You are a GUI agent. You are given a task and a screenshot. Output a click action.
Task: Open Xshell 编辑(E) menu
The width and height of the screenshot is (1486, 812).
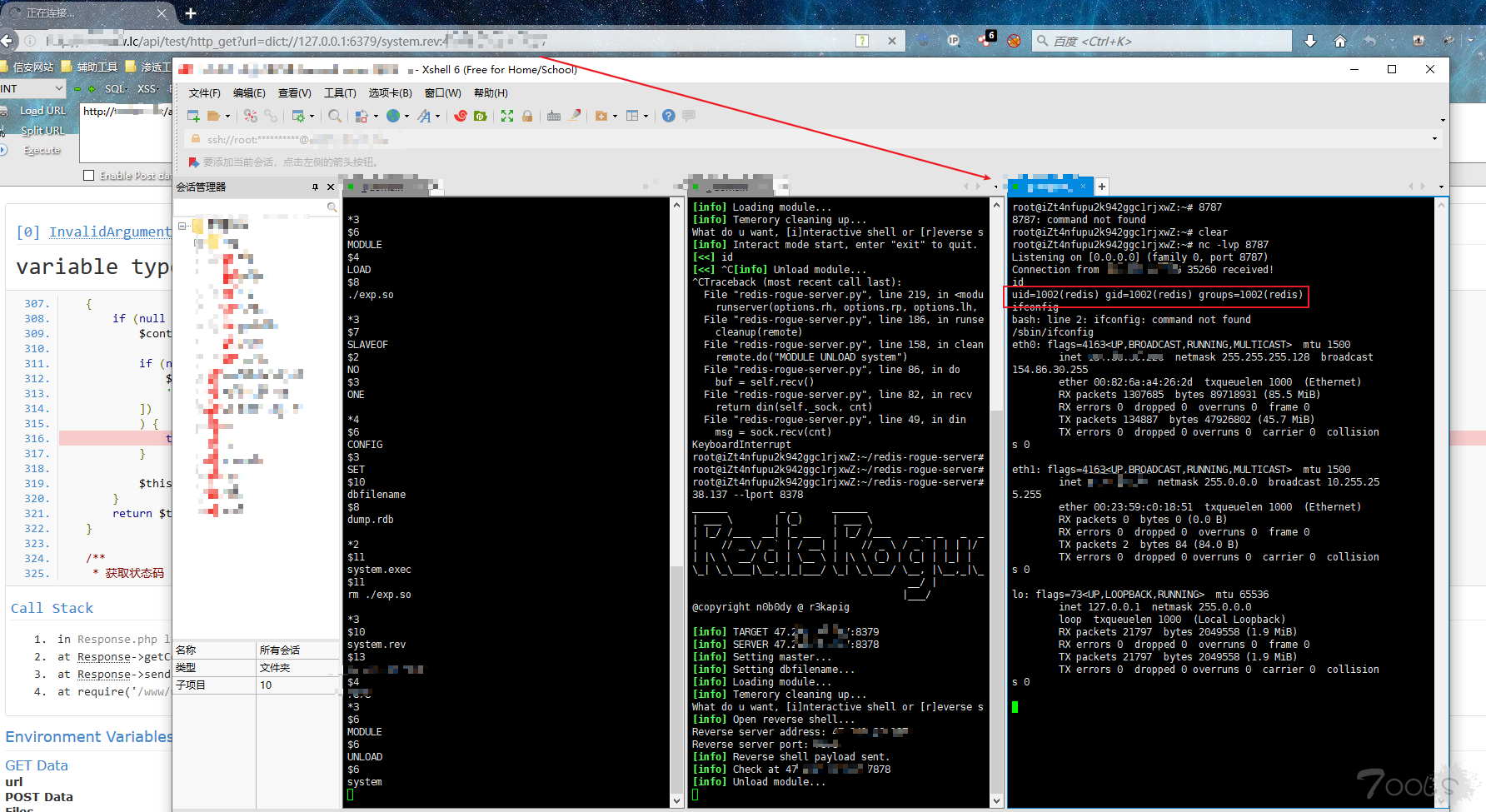[x=249, y=93]
